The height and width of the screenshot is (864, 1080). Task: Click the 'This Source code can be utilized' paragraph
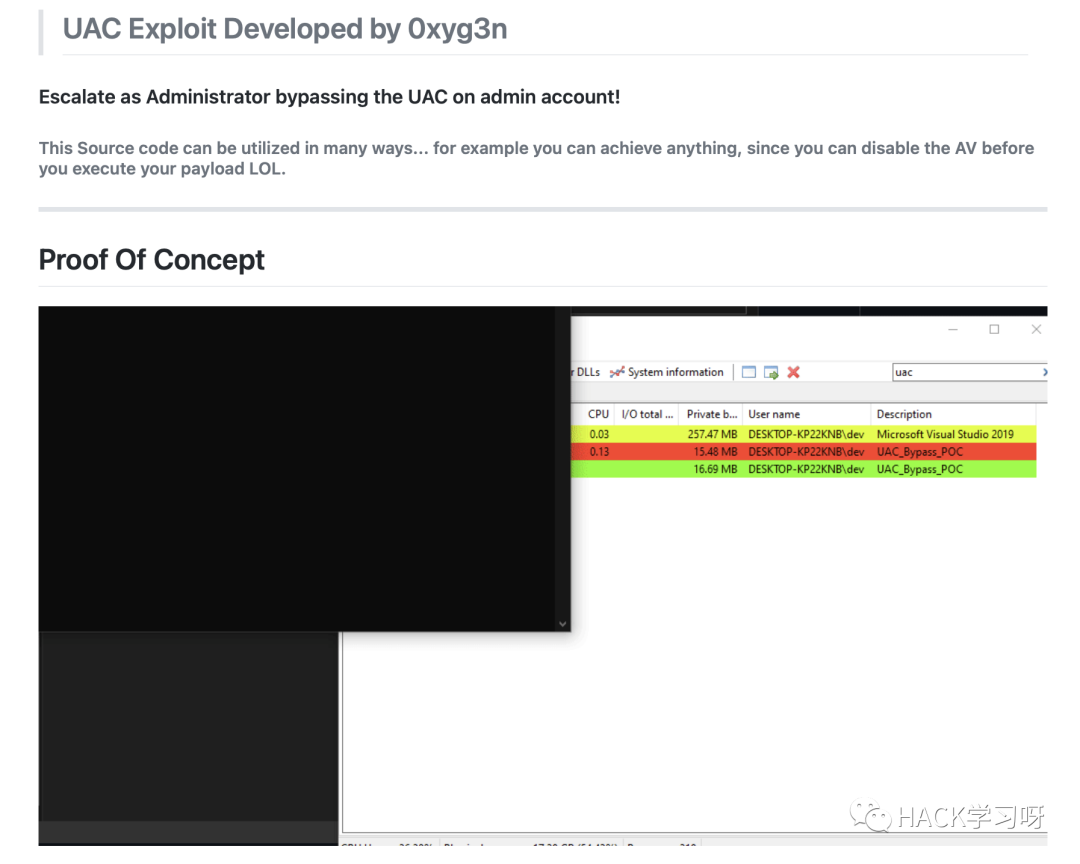(536, 158)
